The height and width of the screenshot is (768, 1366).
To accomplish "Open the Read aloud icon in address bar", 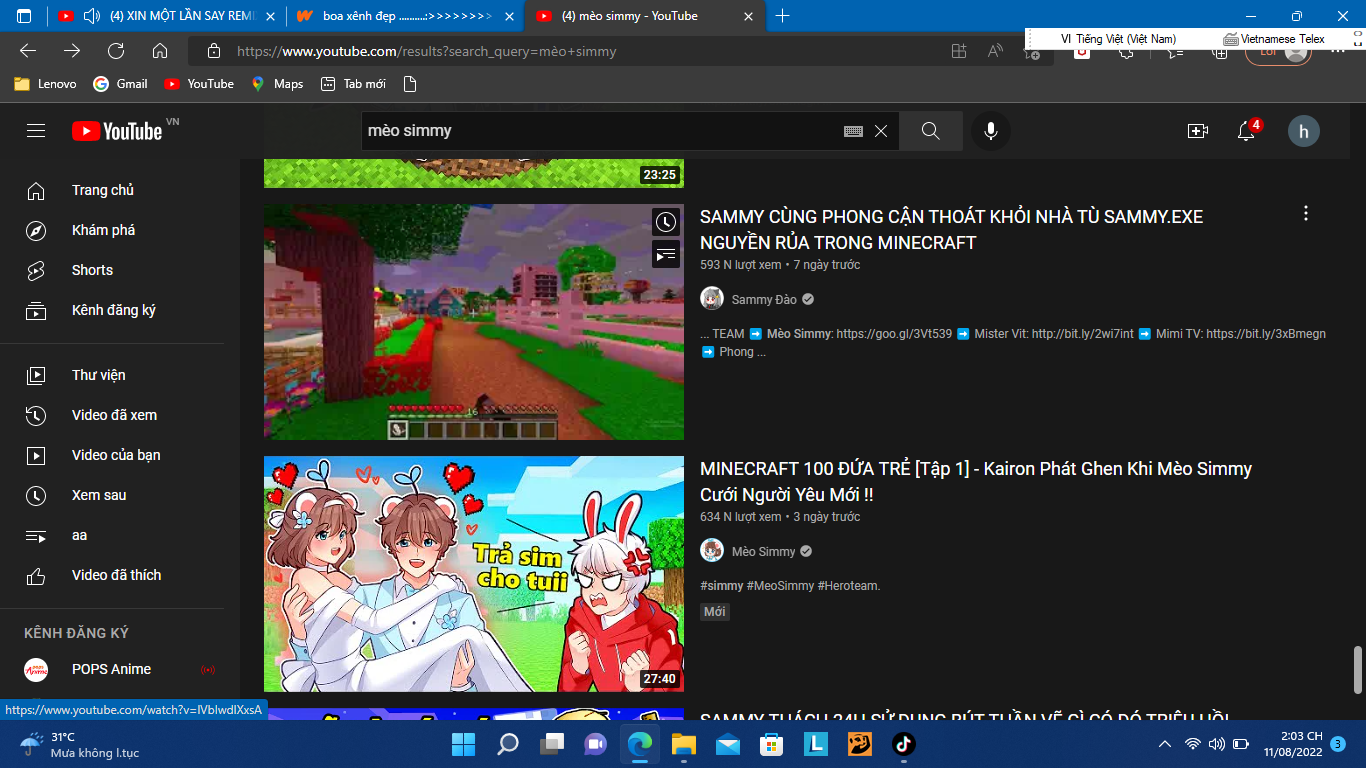I will (995, 51).
